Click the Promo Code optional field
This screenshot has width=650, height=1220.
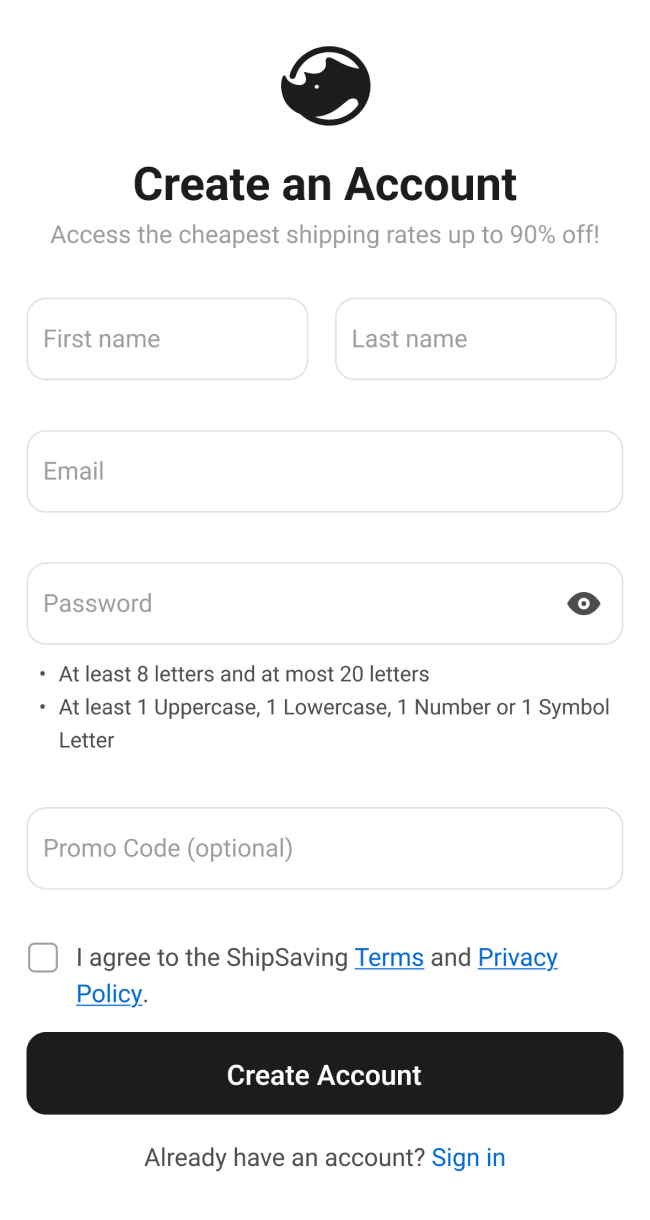click(x=325, y=849)
